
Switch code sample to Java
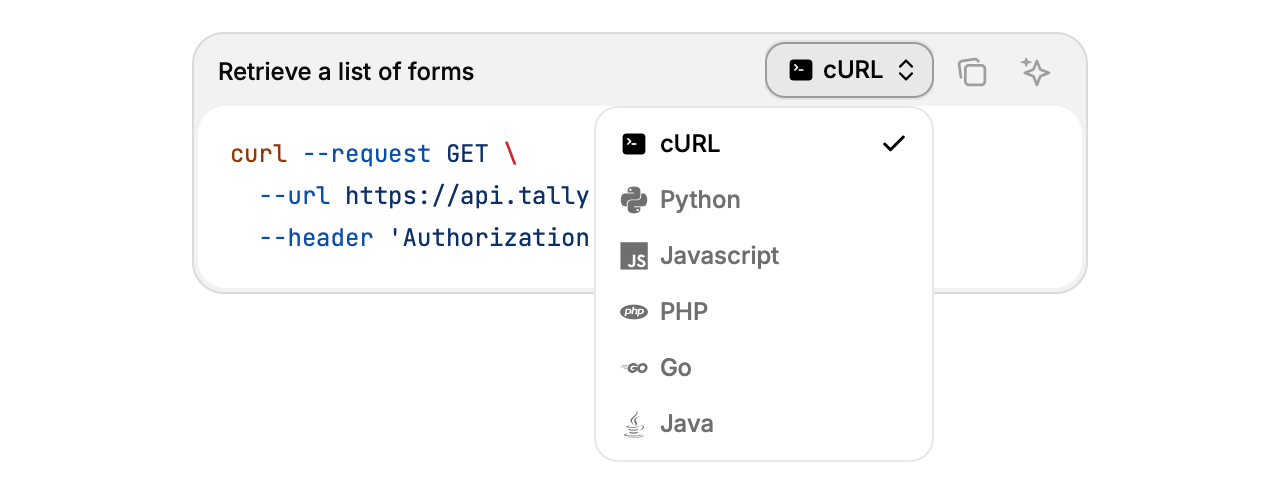pyautogui.click(x=764, y=424)
